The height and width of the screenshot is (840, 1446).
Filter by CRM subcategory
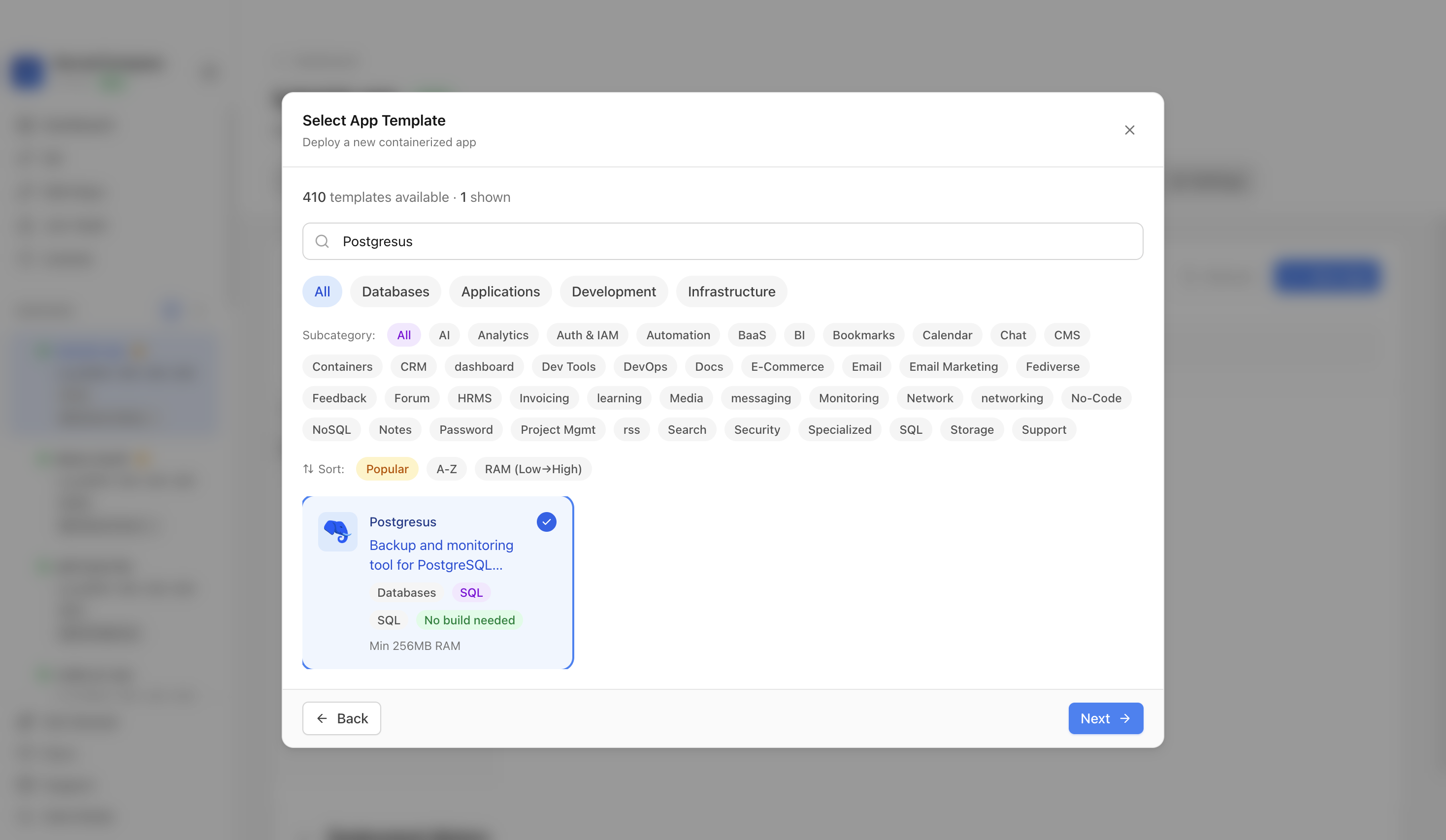[413, 367]
